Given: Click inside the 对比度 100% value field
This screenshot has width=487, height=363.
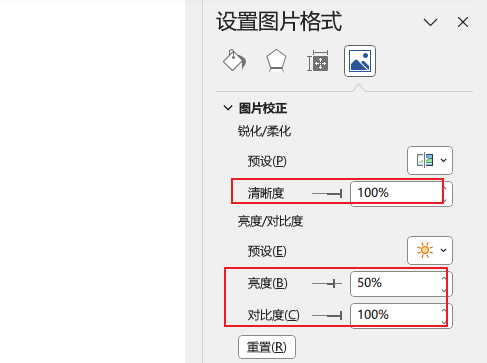Looking at the screenshot, I should tap(396, 315).
